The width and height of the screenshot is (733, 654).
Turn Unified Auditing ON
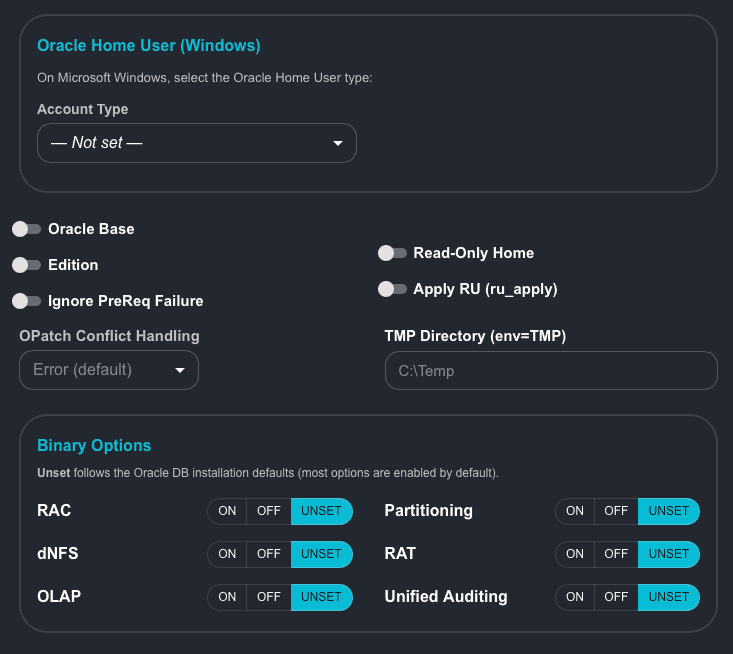(575, 597)
